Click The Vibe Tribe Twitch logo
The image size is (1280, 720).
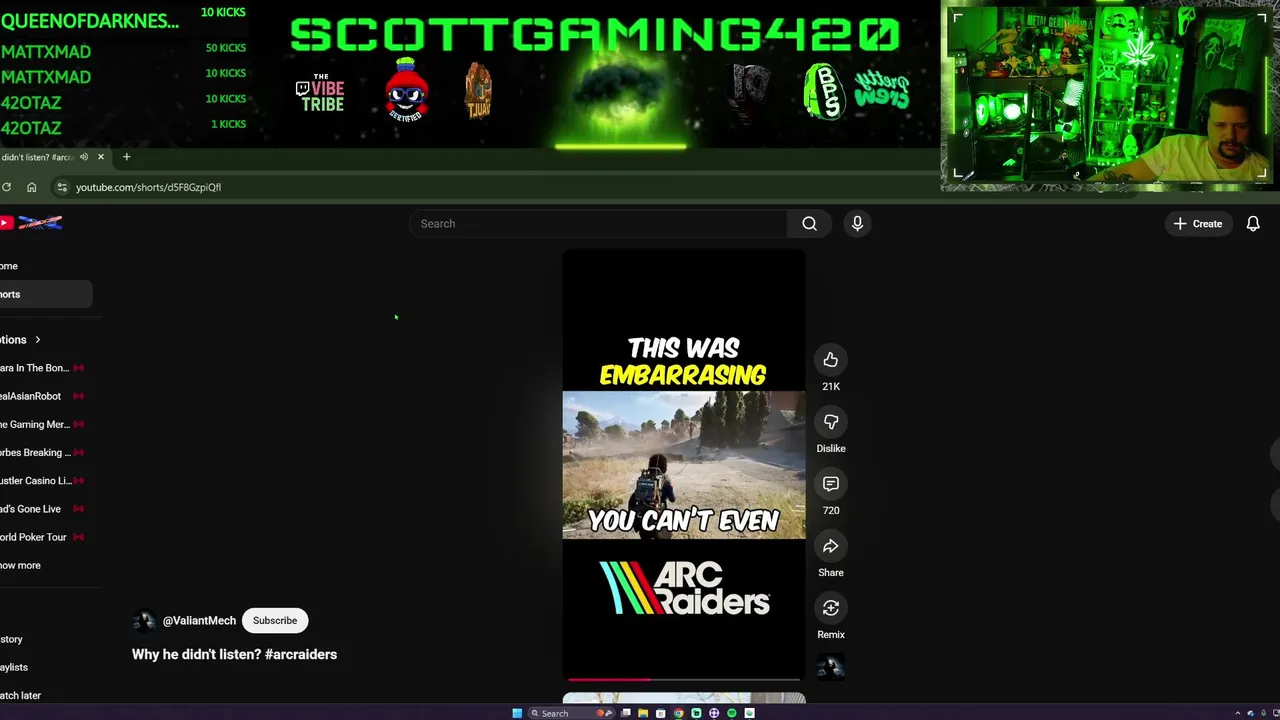click(x=320, y=92)
